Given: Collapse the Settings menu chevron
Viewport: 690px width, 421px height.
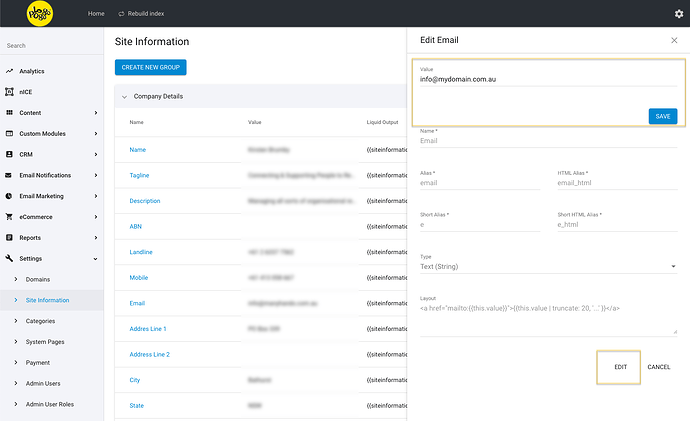Looking at the screenshot, I should 95,259.
